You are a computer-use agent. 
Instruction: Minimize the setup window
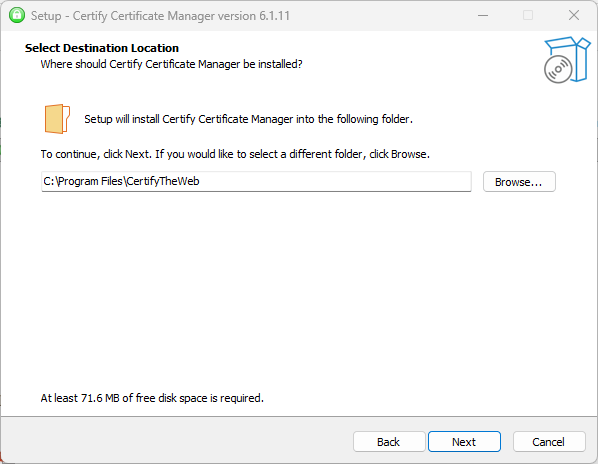483,16
